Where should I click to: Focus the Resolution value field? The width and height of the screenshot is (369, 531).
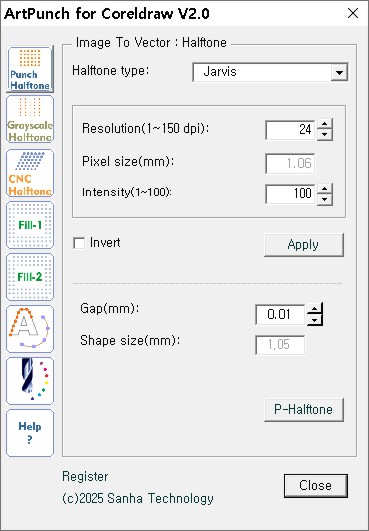click(x=290, y=129)
